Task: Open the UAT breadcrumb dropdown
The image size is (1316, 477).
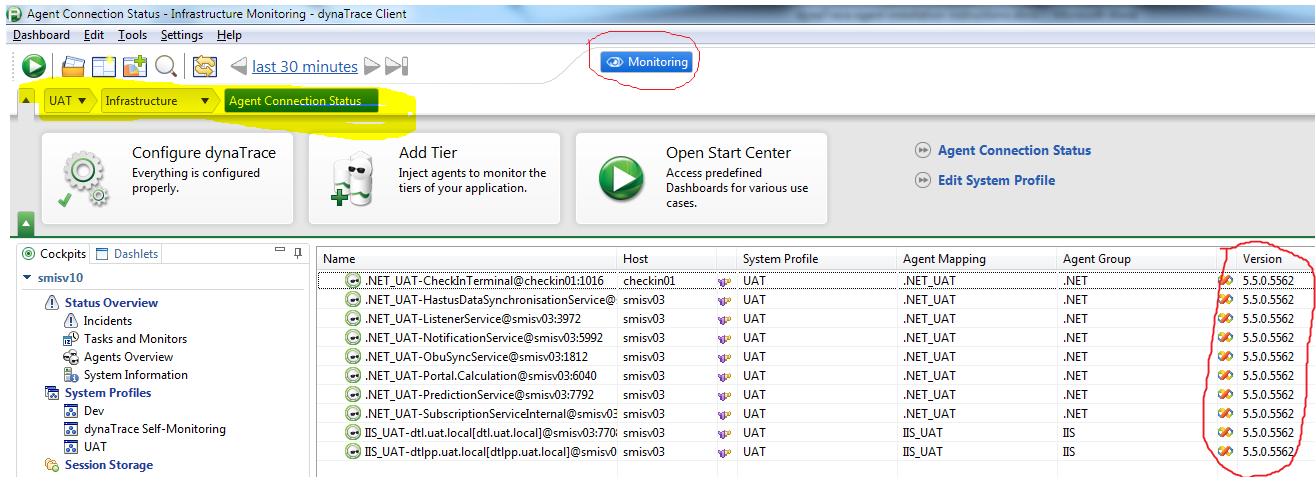Action: 67,101
